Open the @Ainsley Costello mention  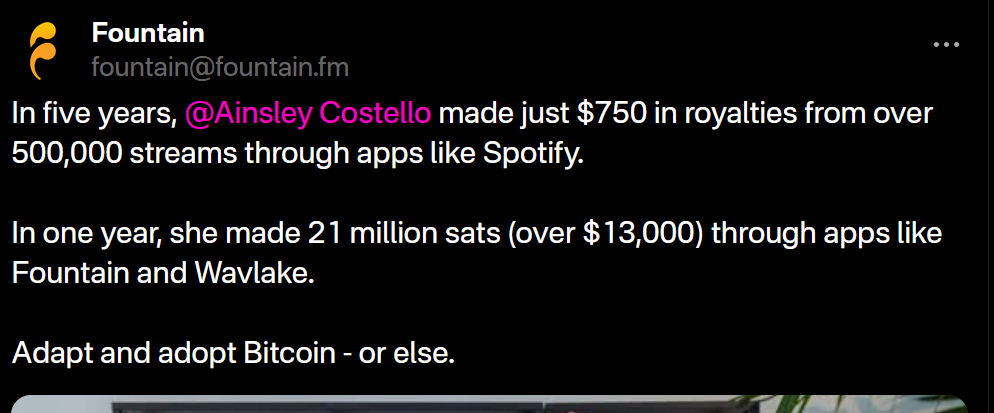(x=309, y=113)
